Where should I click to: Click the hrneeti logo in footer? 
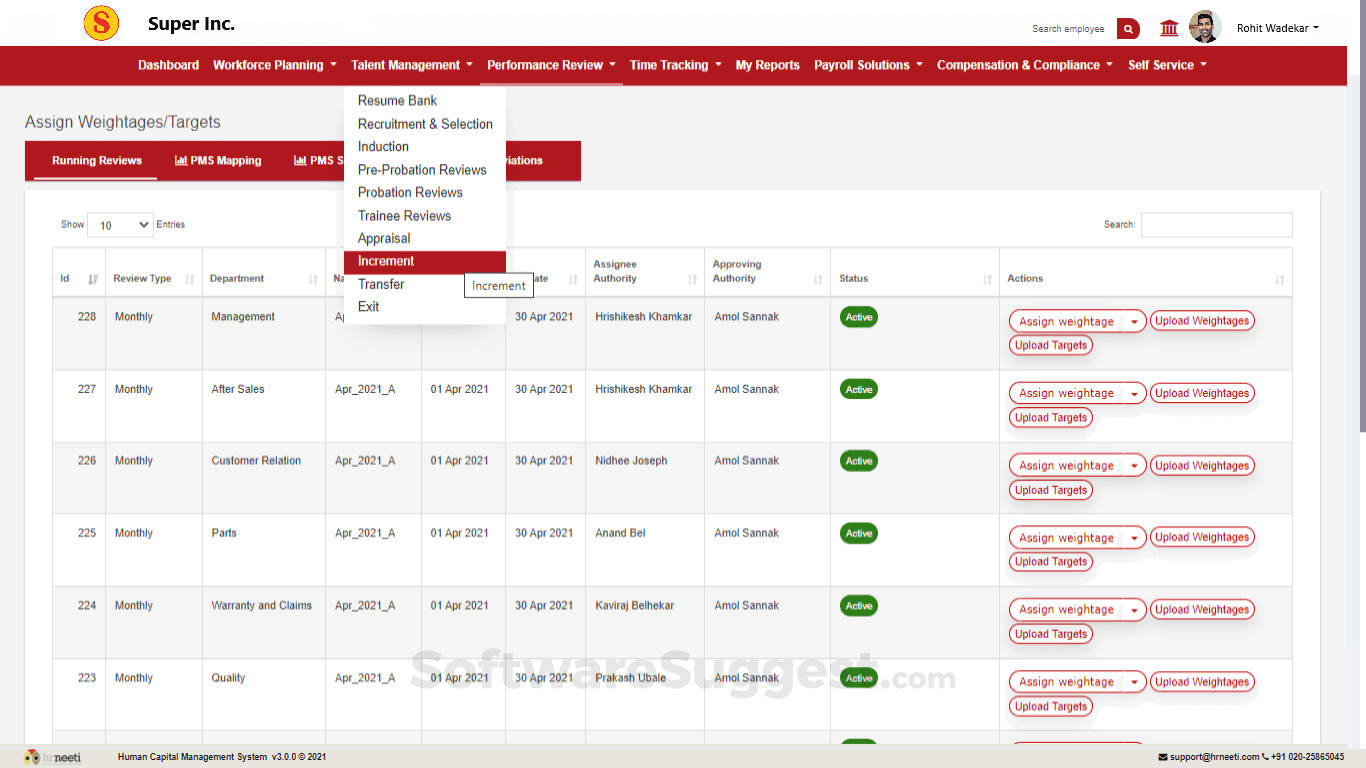tap(53, 757)
